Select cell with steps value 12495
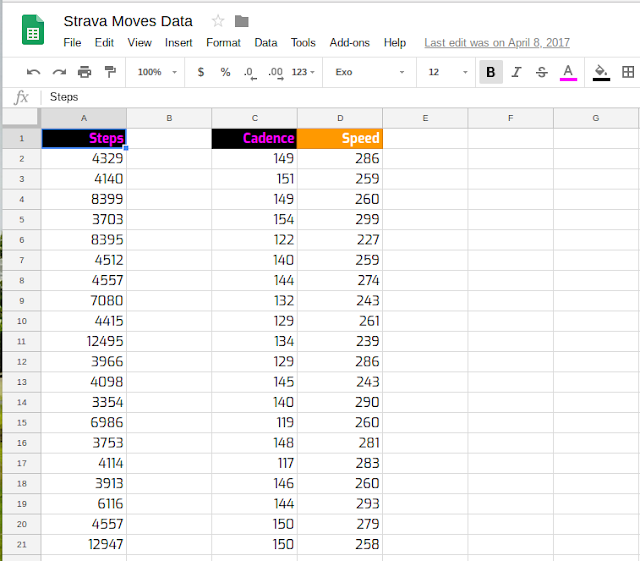 tap(84, 341)
